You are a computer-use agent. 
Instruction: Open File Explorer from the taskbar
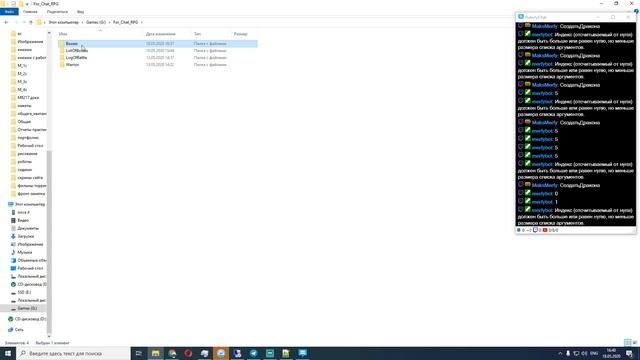click(x=156, y=353)
